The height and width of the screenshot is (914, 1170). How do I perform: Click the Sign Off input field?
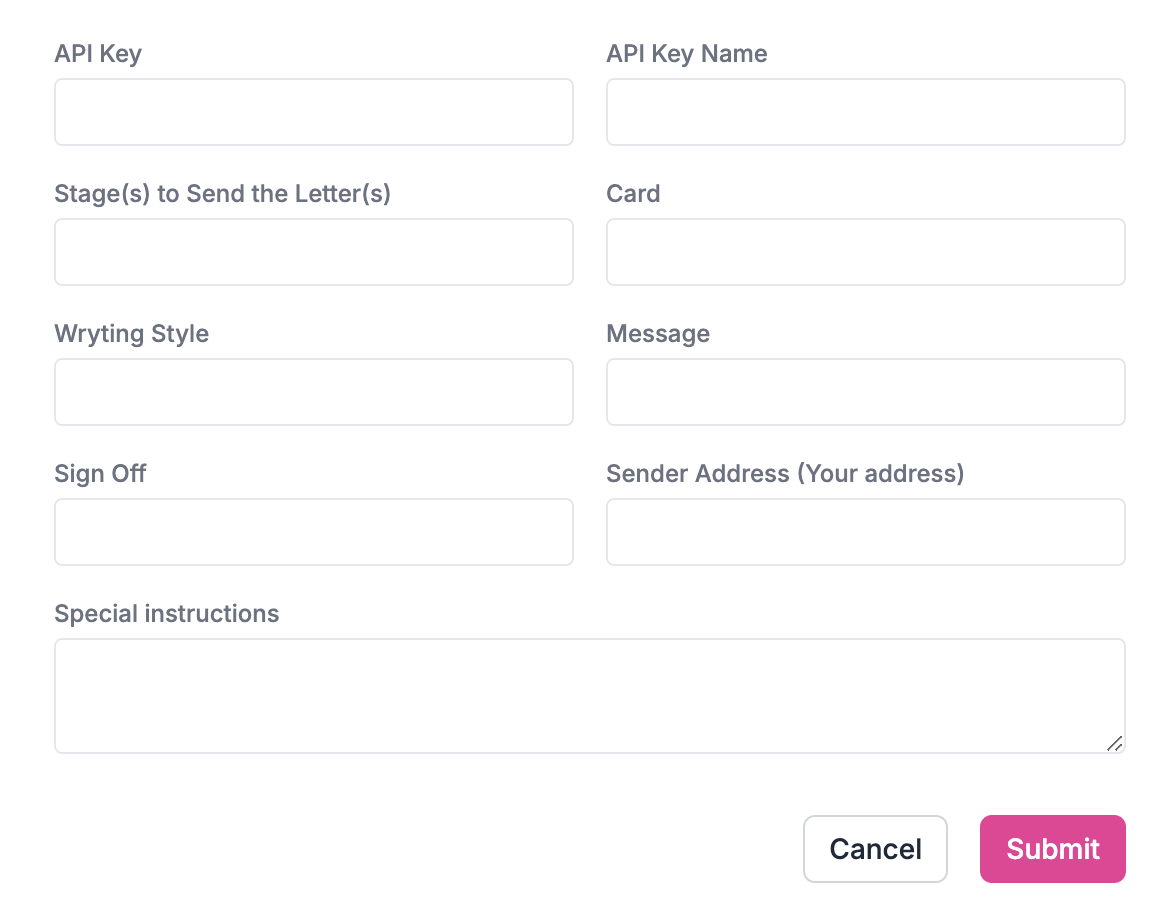[313, 532]
